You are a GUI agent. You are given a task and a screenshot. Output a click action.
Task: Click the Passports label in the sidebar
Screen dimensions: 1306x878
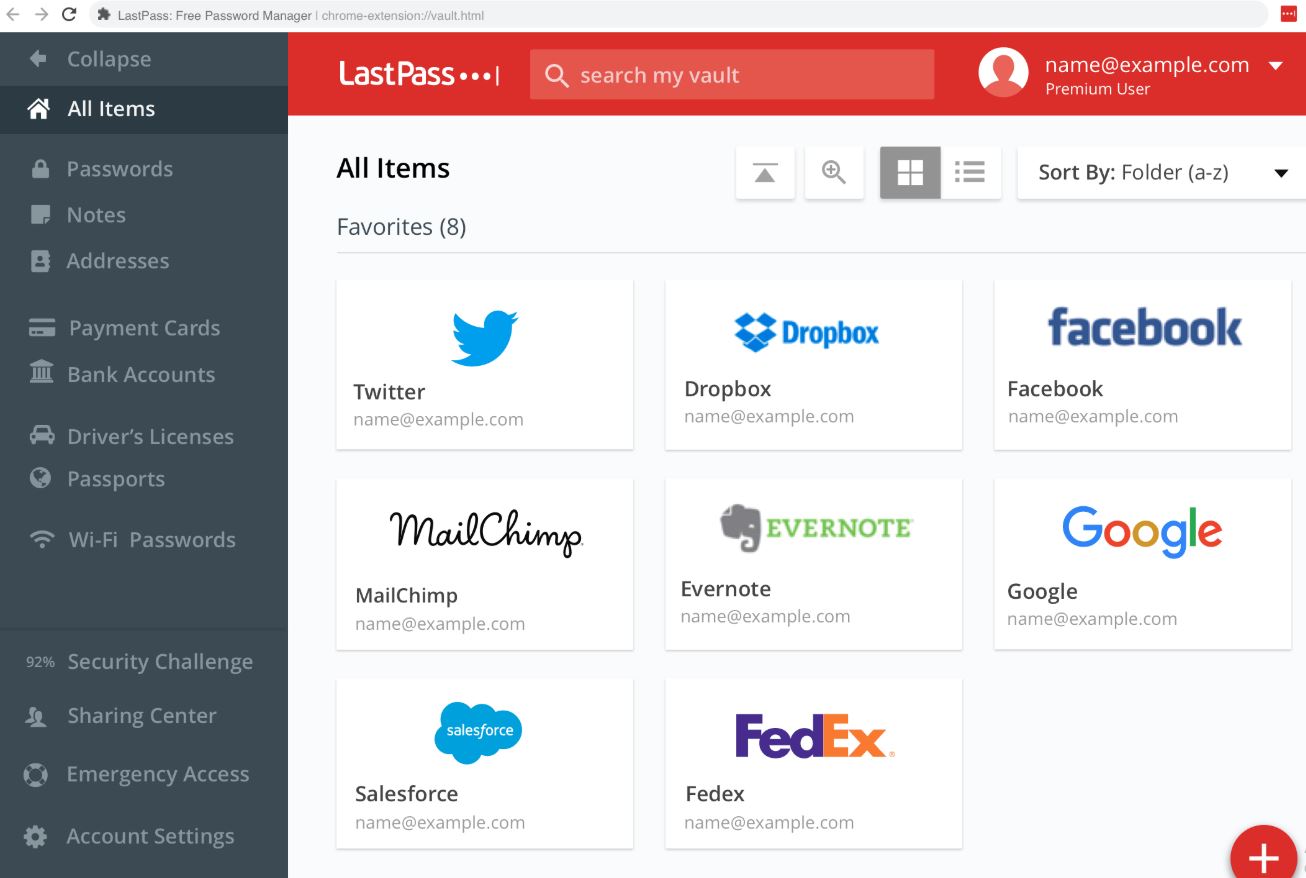[116, 479]
